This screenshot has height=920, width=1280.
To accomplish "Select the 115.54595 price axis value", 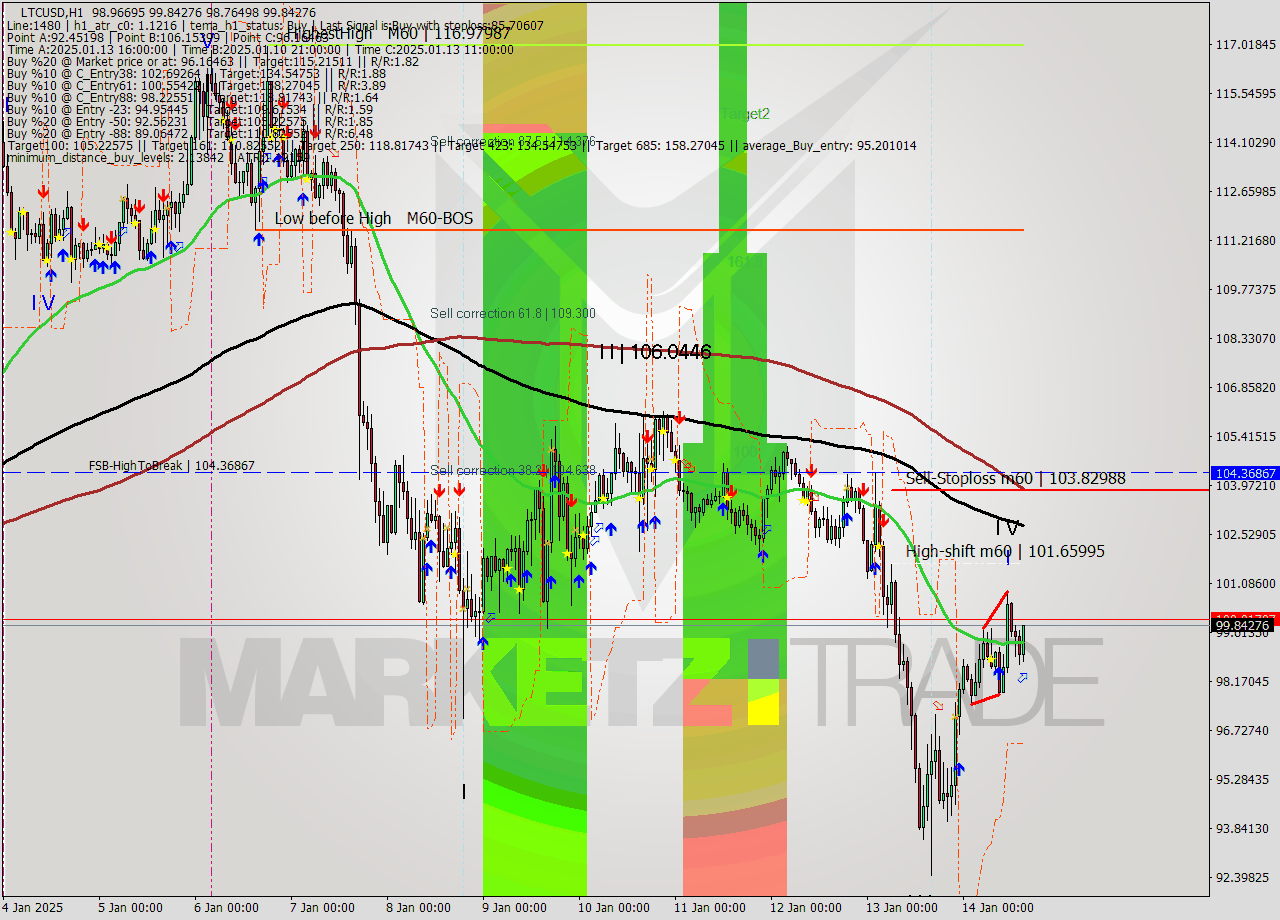I will [1245, 93].
